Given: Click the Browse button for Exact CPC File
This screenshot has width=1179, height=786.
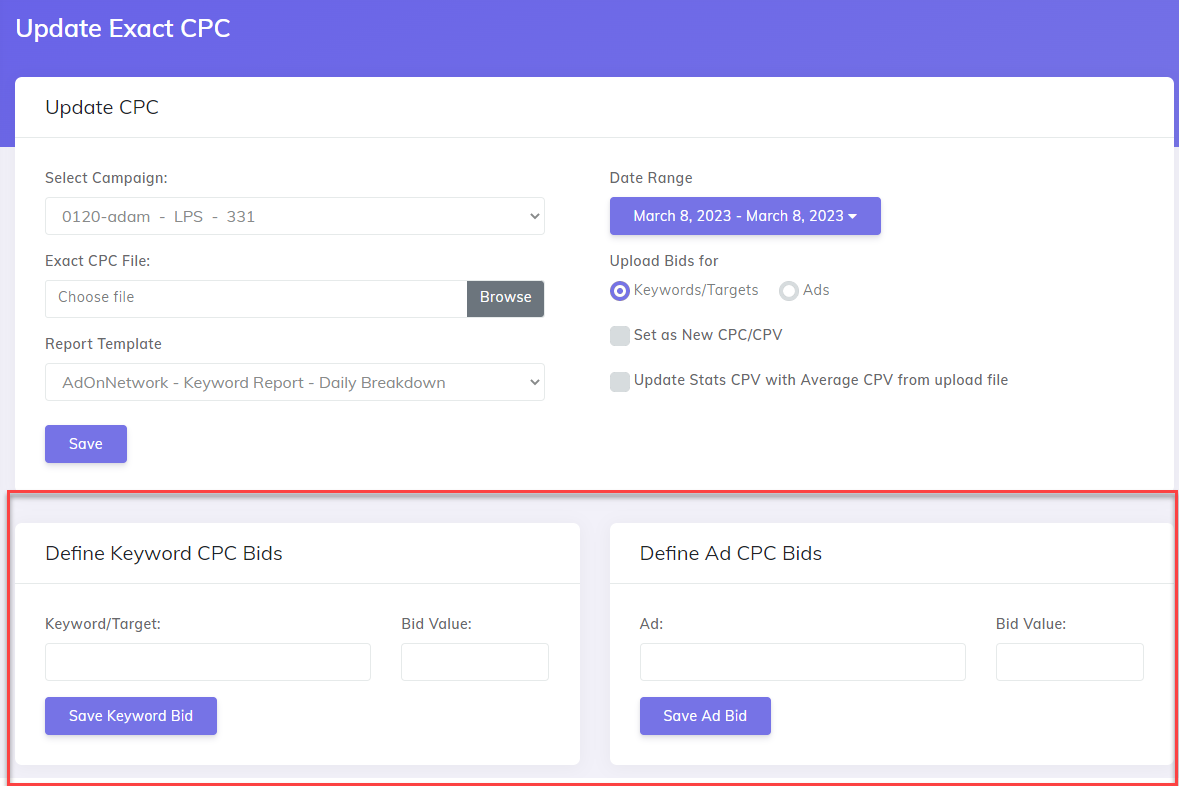Looking at the screenshot, I should click(x=505, y=298).
